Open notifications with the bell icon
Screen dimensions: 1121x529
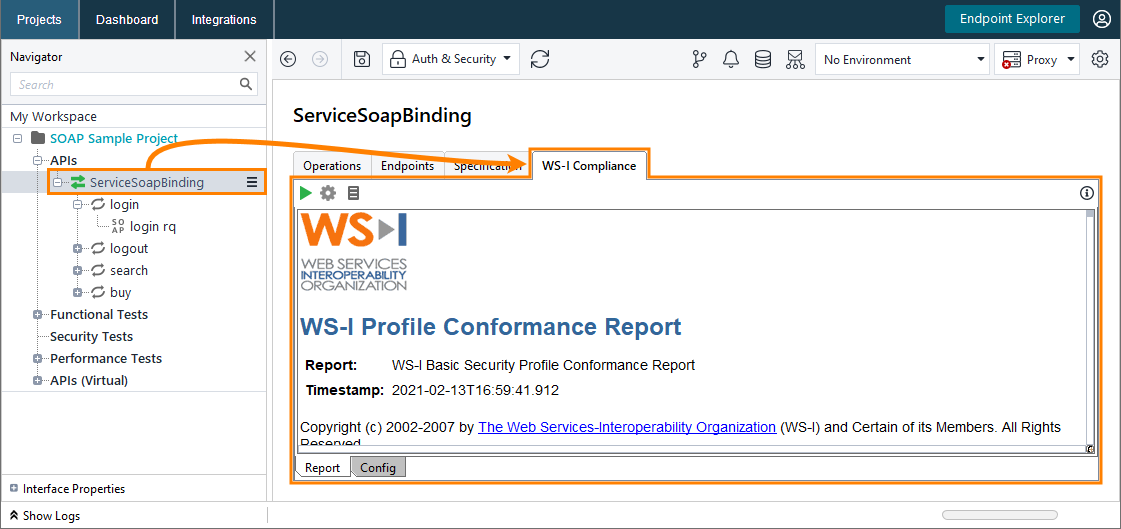pyautogui.click(x=731, y=59)
